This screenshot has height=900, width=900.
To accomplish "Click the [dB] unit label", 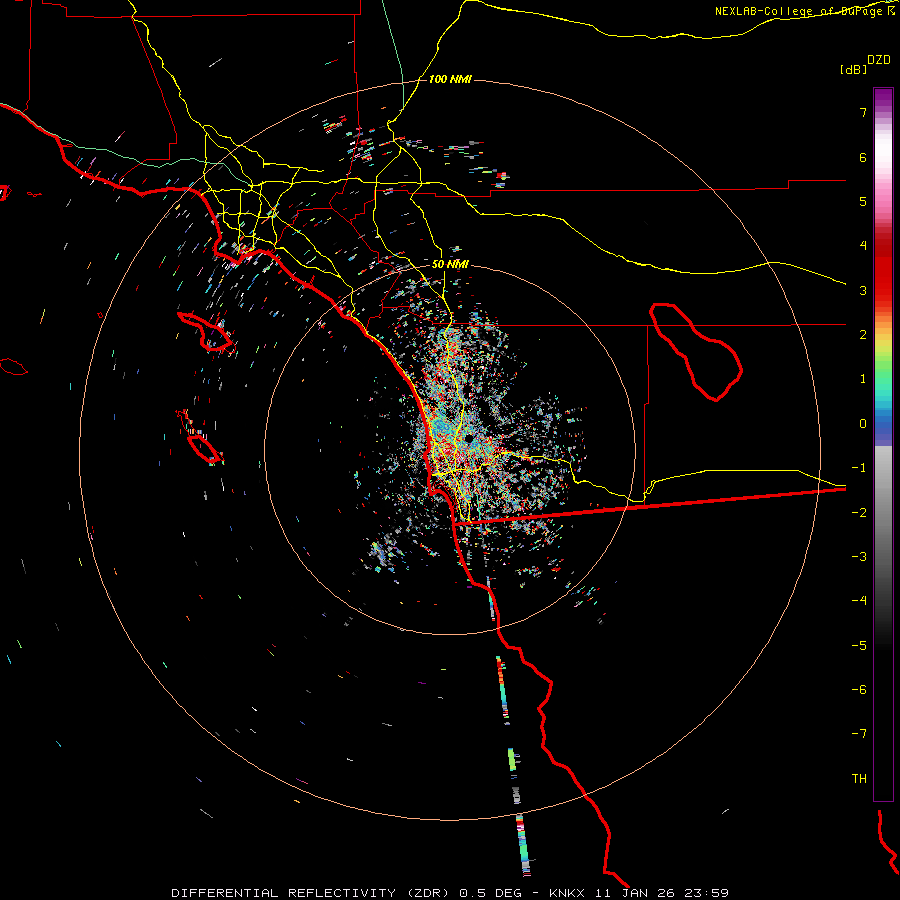I will coord(853,69).
